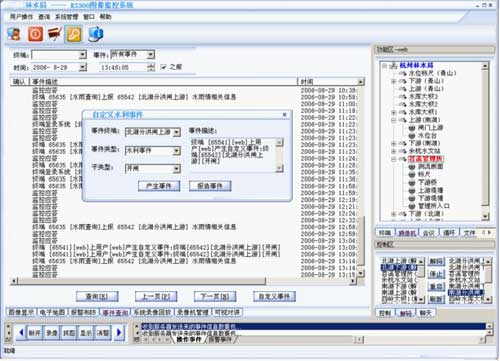Expand the 下游(青山) tree node
This screenshot has height=361, width=500.
pyautogui.click(x=394, y=81)
